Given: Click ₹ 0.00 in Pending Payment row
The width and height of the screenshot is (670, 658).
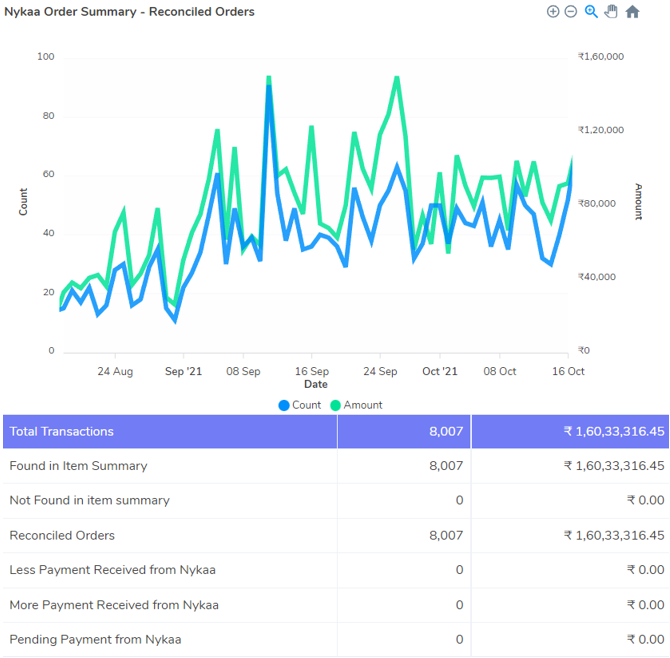Looking at the screenshot, I should (x=646, y=640).
